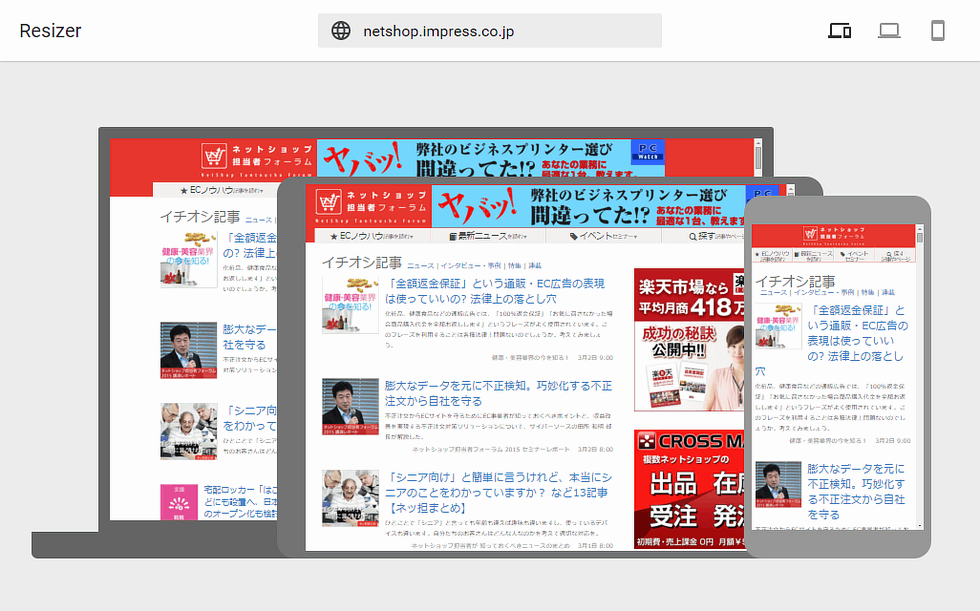Switch to laptop-only preview icon
The width and height of the screenshot is (980, 611).
[x=889, y=31]
